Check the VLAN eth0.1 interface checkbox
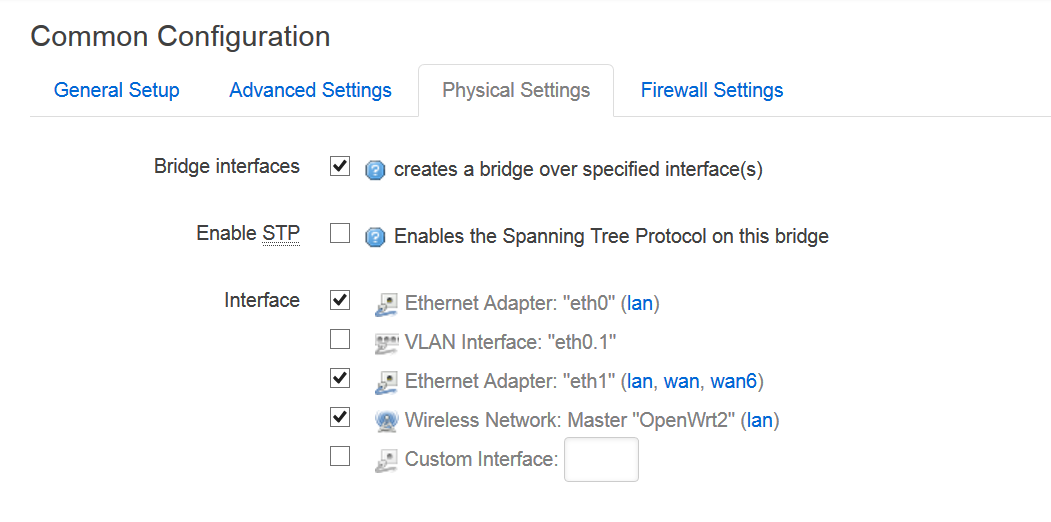 point(340,340)
